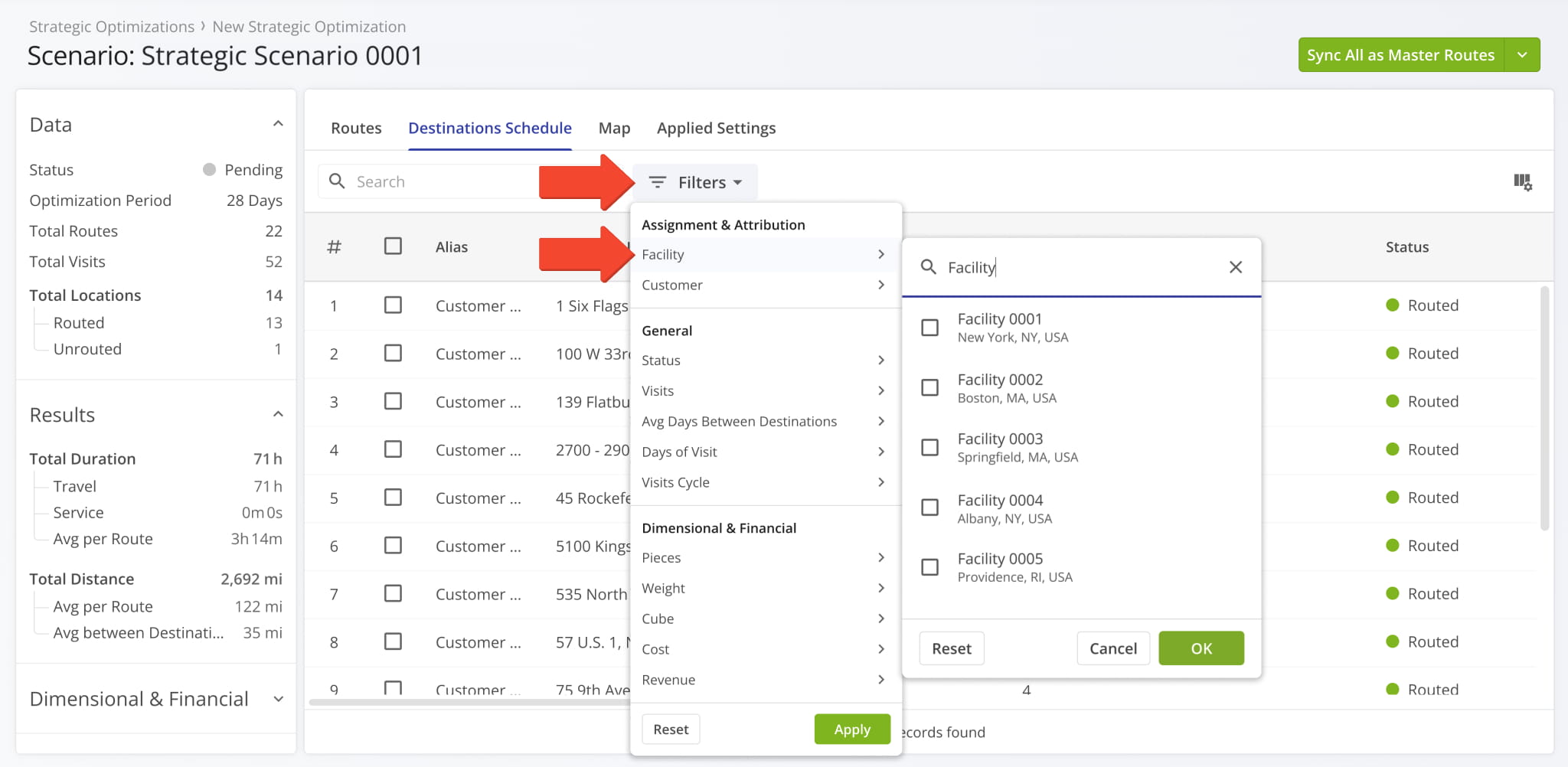This screenshot has height=767, width=1568.
Task: Switch to the Map tab
Action: [x=613, y=128]
